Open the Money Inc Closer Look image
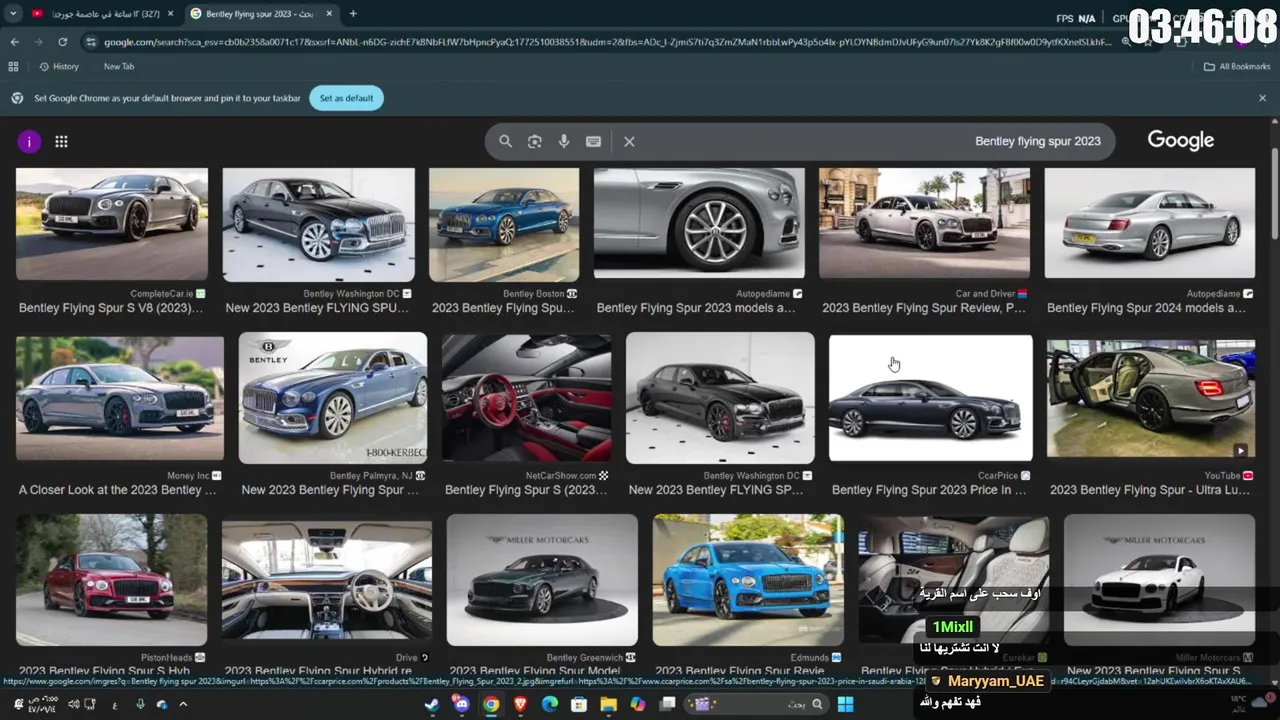1280x720 pixels. pos(120,398)
